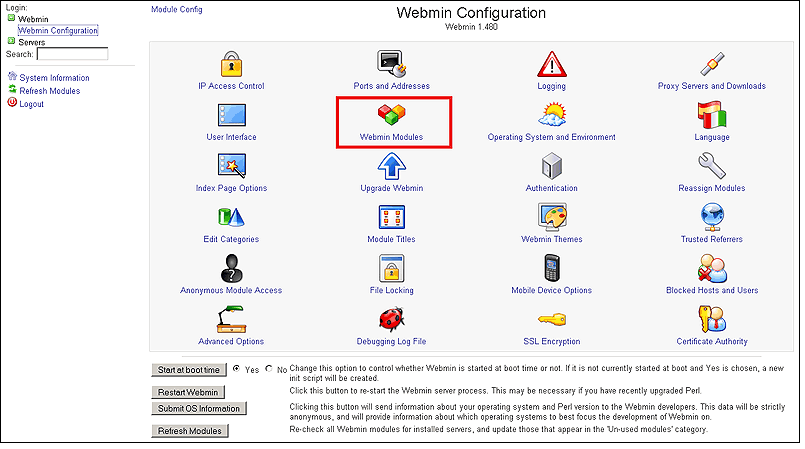
Task: Open the Webmin Modules cubes icon
Action: point(392,115)
